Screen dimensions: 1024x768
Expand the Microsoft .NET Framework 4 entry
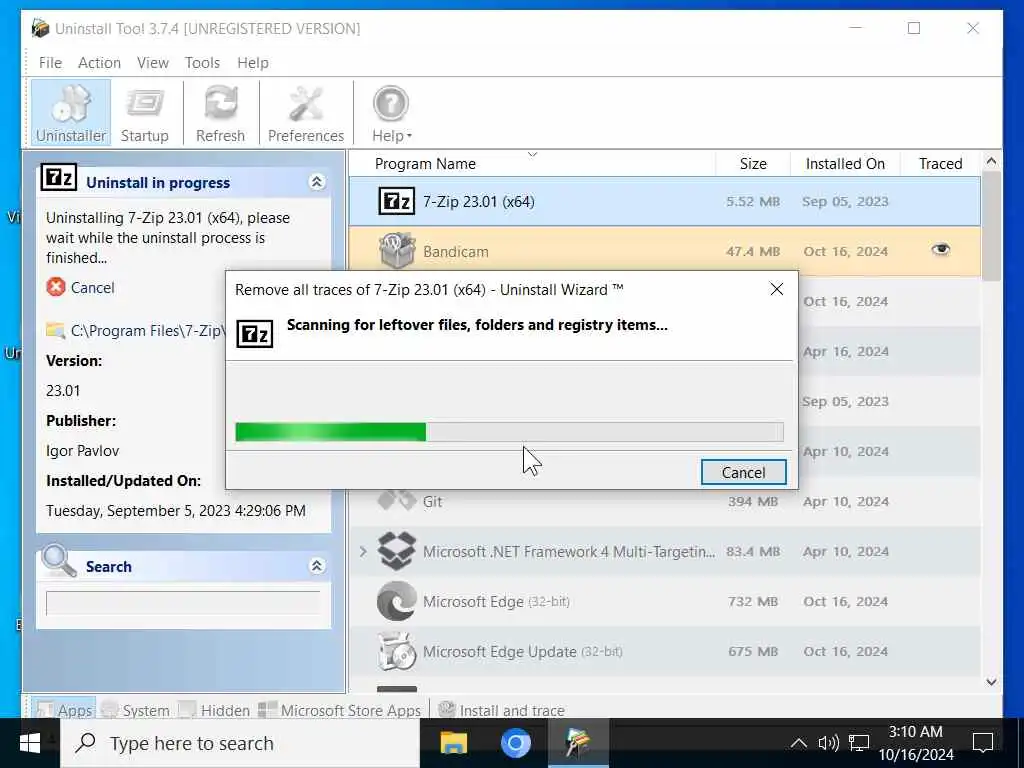pyautogui.click(x=362, y=552)
